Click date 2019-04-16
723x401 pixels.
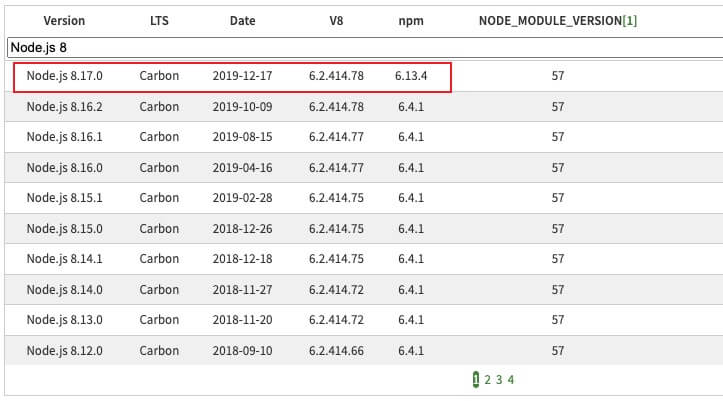243,168
